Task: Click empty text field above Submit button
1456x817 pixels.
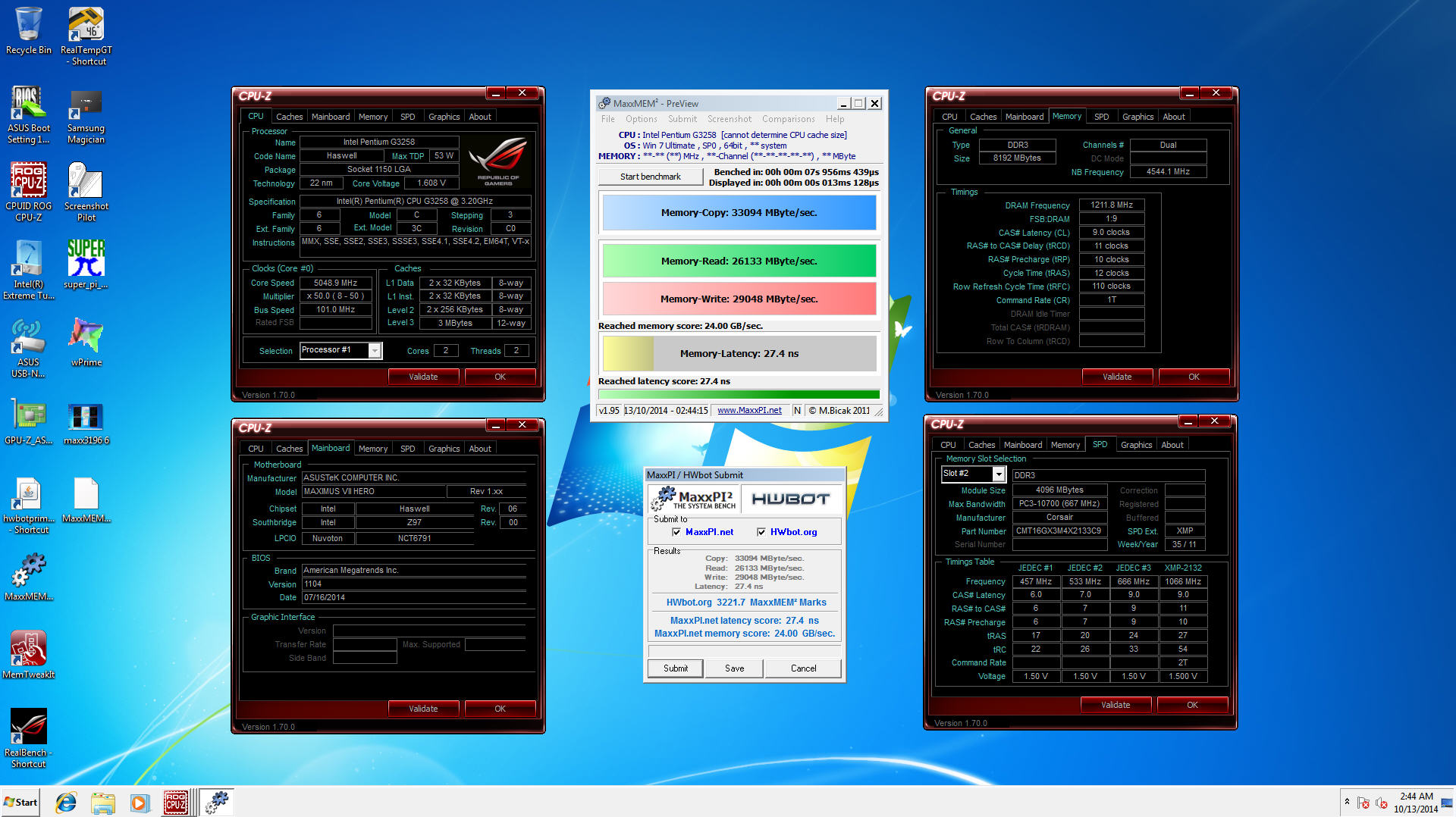Action: click(745, 651)
